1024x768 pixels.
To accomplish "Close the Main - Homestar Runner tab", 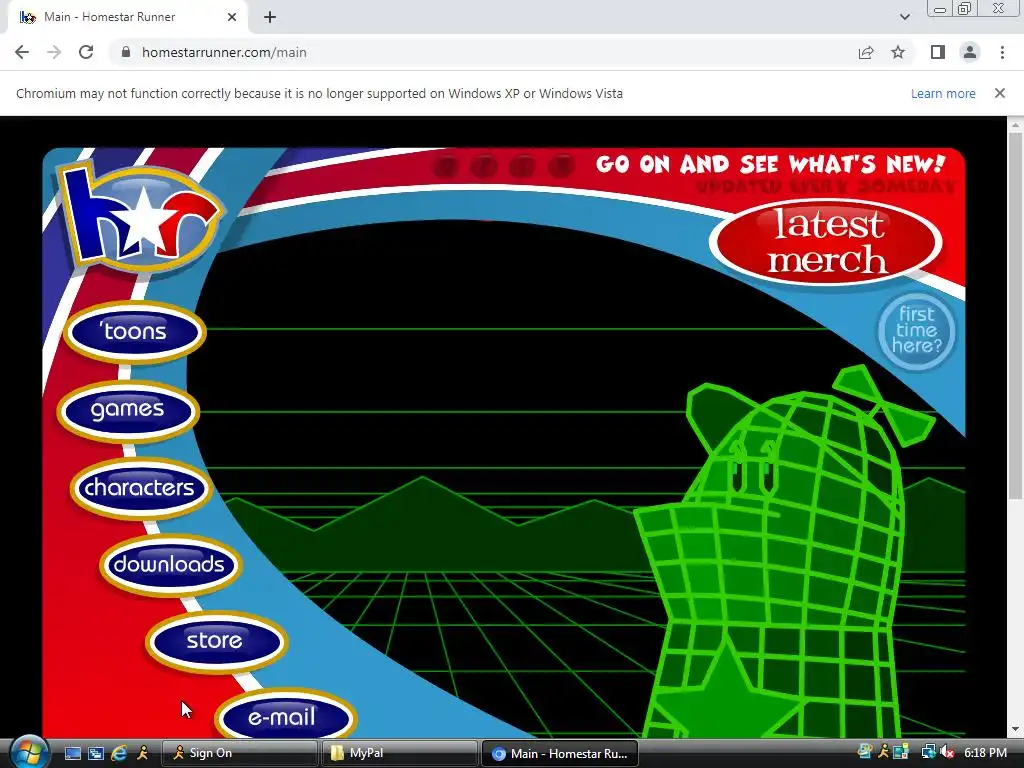I will coord(232,17).
